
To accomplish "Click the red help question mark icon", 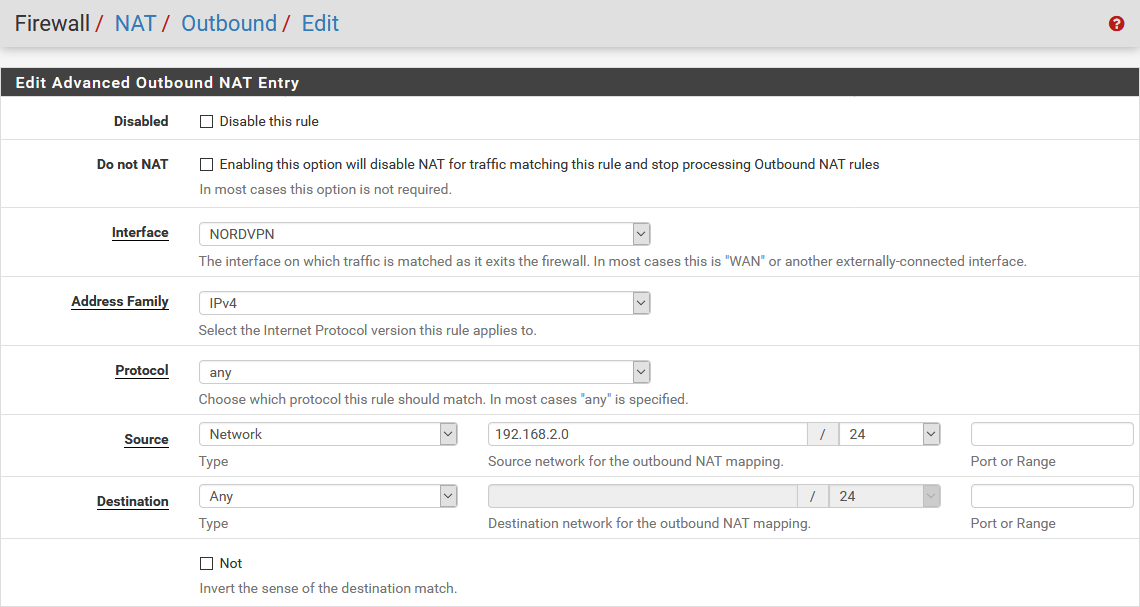I will click(1116, 24).
